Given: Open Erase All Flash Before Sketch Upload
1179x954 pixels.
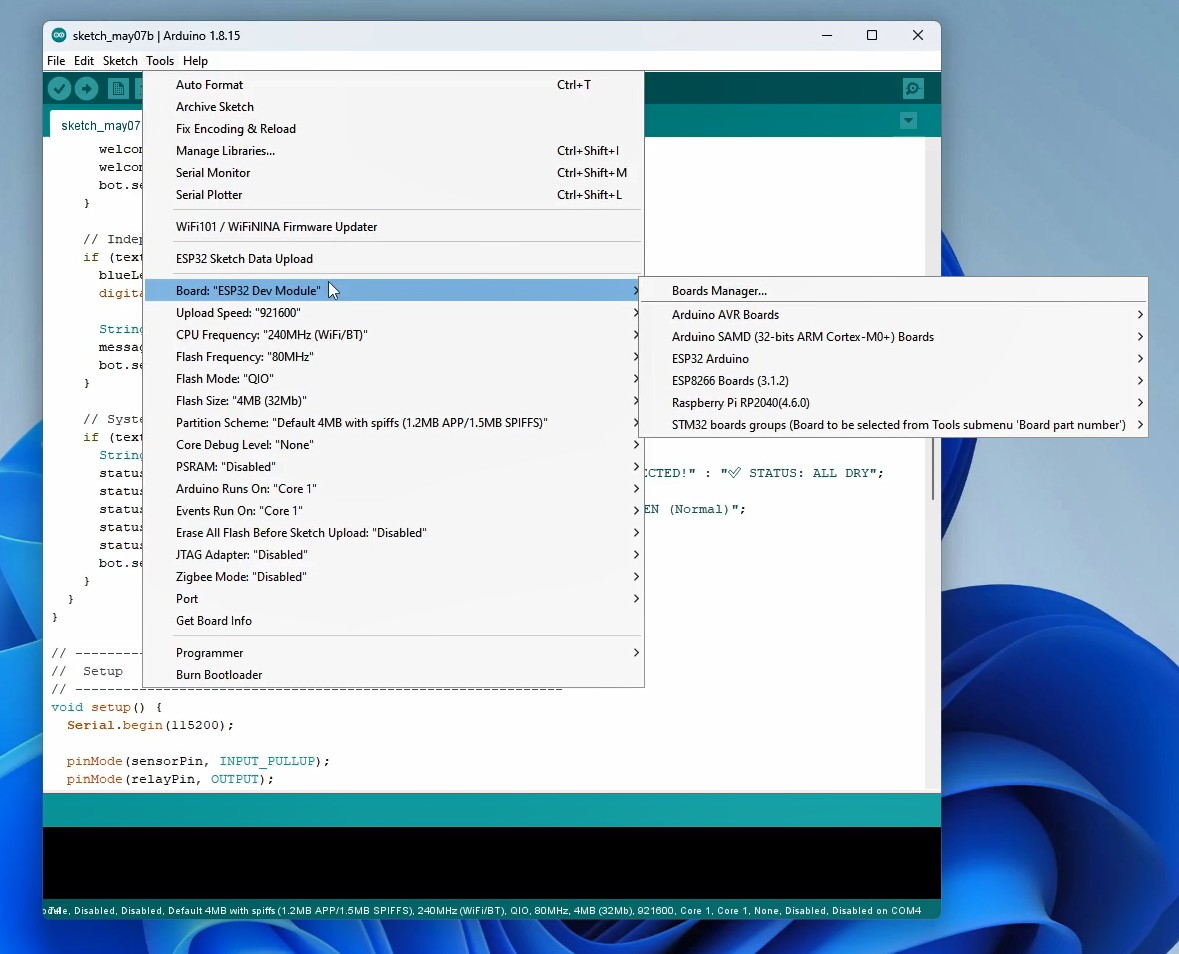Looking at the screenshot, I should click(393, 532).
